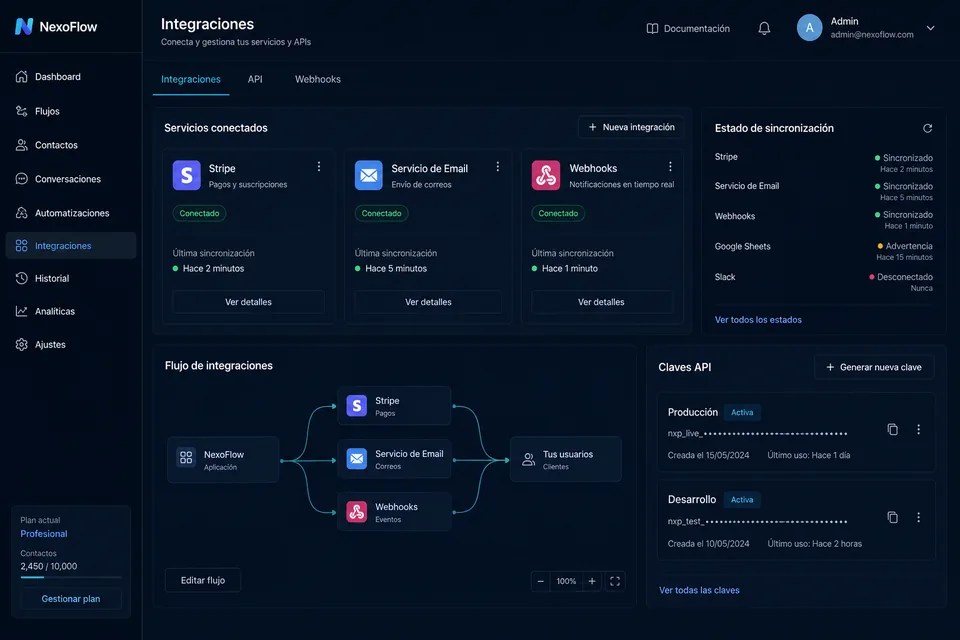Click the Admin avatar circle
The image size is (960, 640).
coord(809,28)
